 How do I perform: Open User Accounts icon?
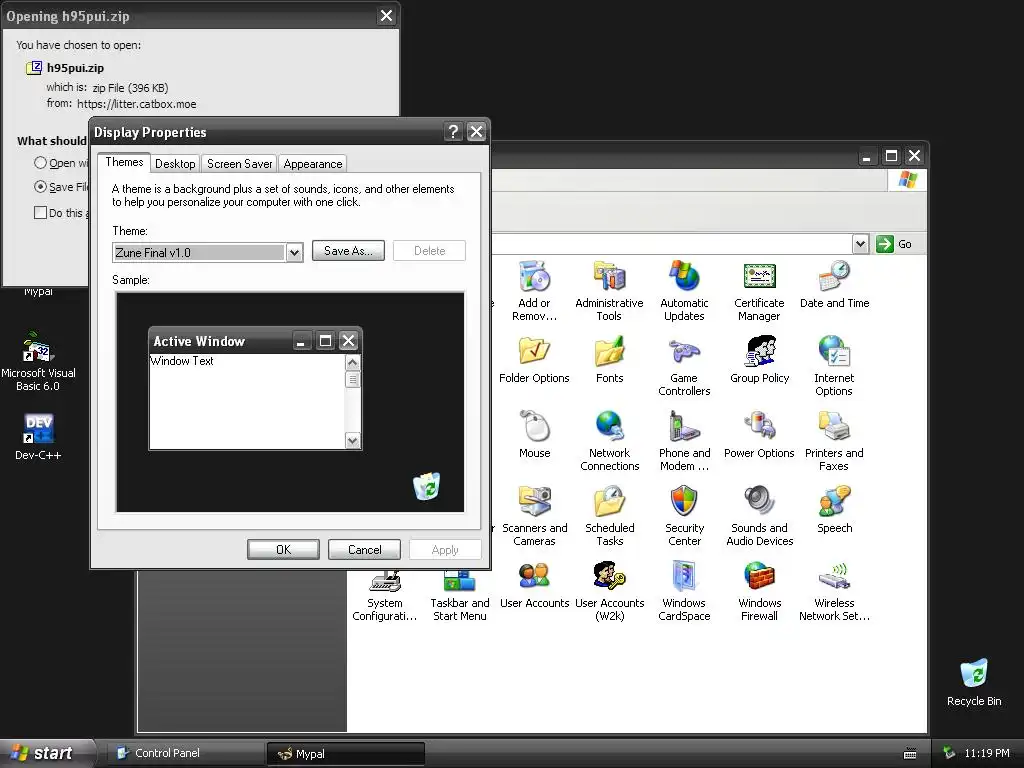pos(534,577)
